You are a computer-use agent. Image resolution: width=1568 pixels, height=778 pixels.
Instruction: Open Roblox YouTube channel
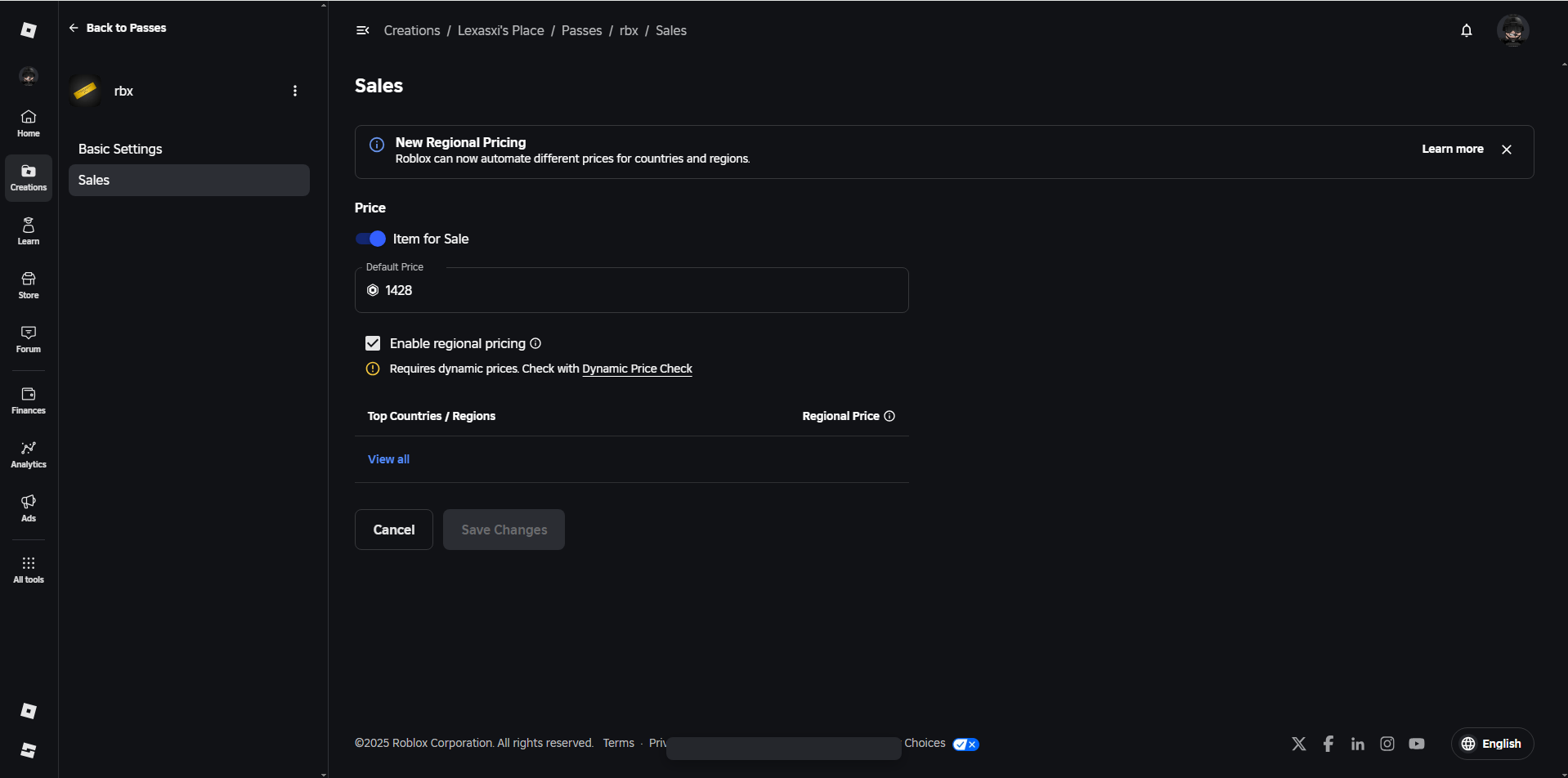tap(1417, 744)
